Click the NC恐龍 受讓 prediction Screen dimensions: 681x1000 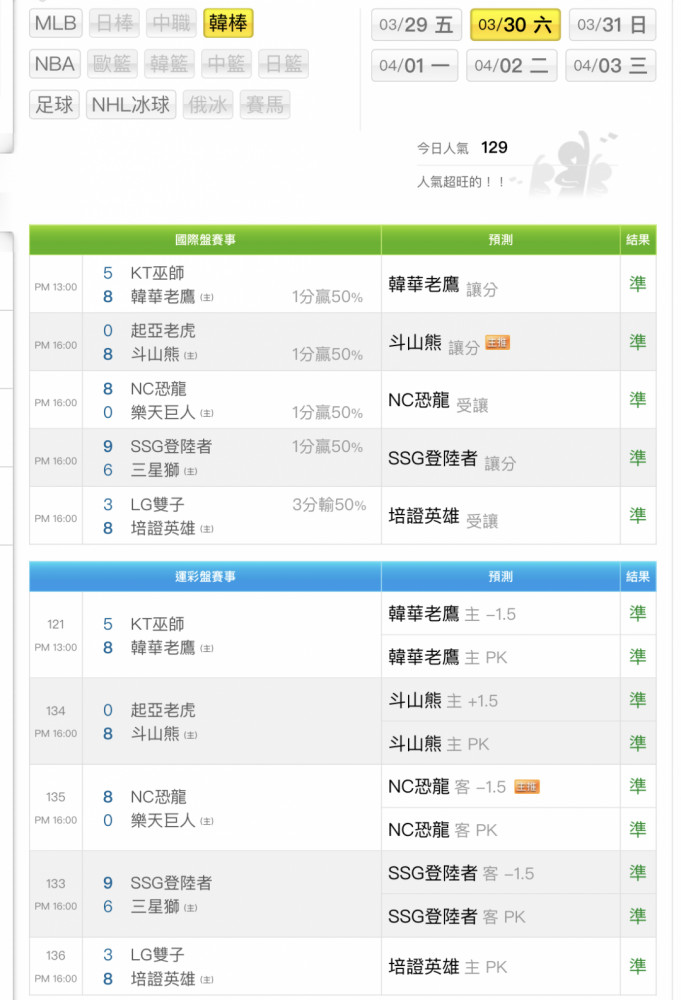click(x=438, y=401)
